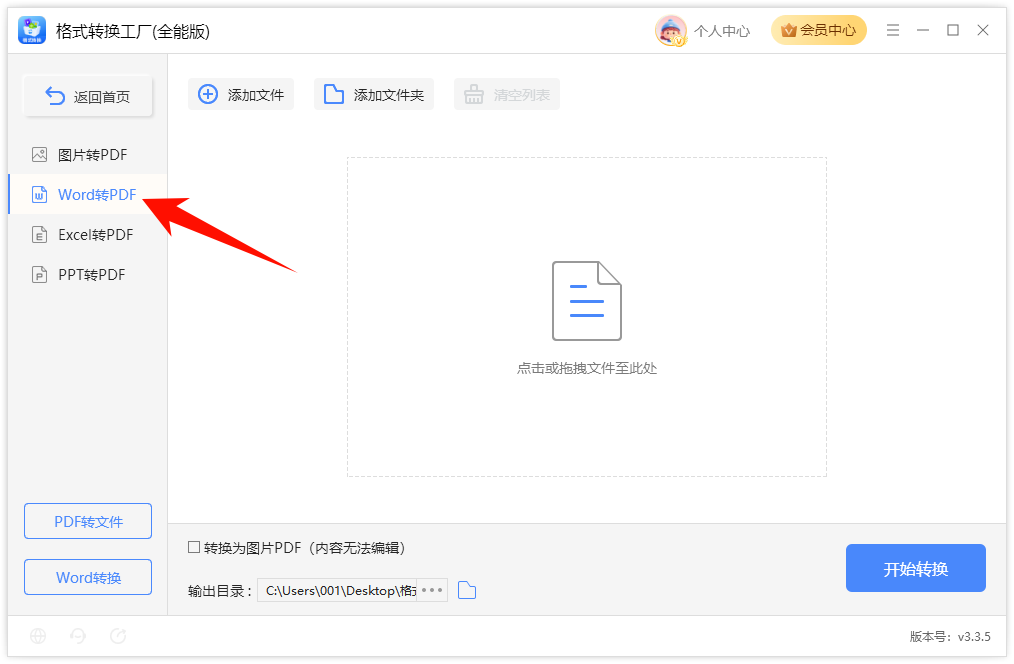Click the output directory path field
Image resolution: width=1014 pixels, height=664 pixels.
pyautogui.click(x=338, y=590)
